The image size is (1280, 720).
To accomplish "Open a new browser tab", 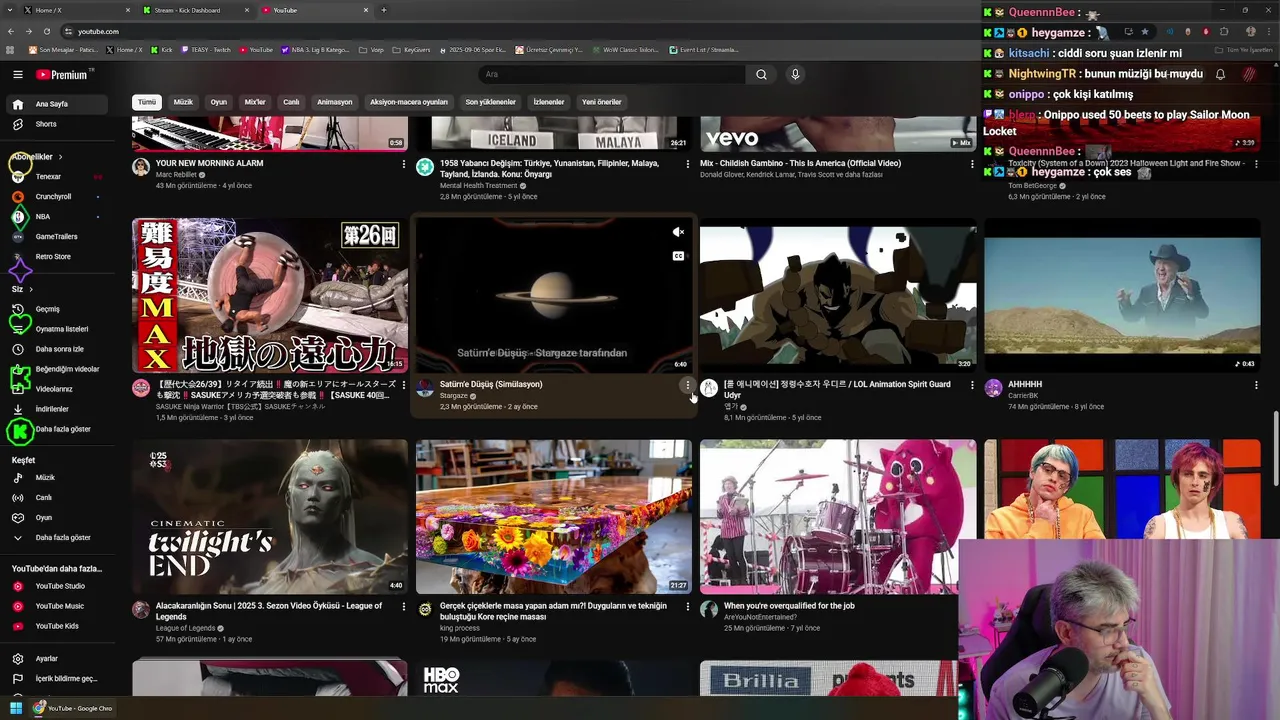I will click(x=384, y=10).
